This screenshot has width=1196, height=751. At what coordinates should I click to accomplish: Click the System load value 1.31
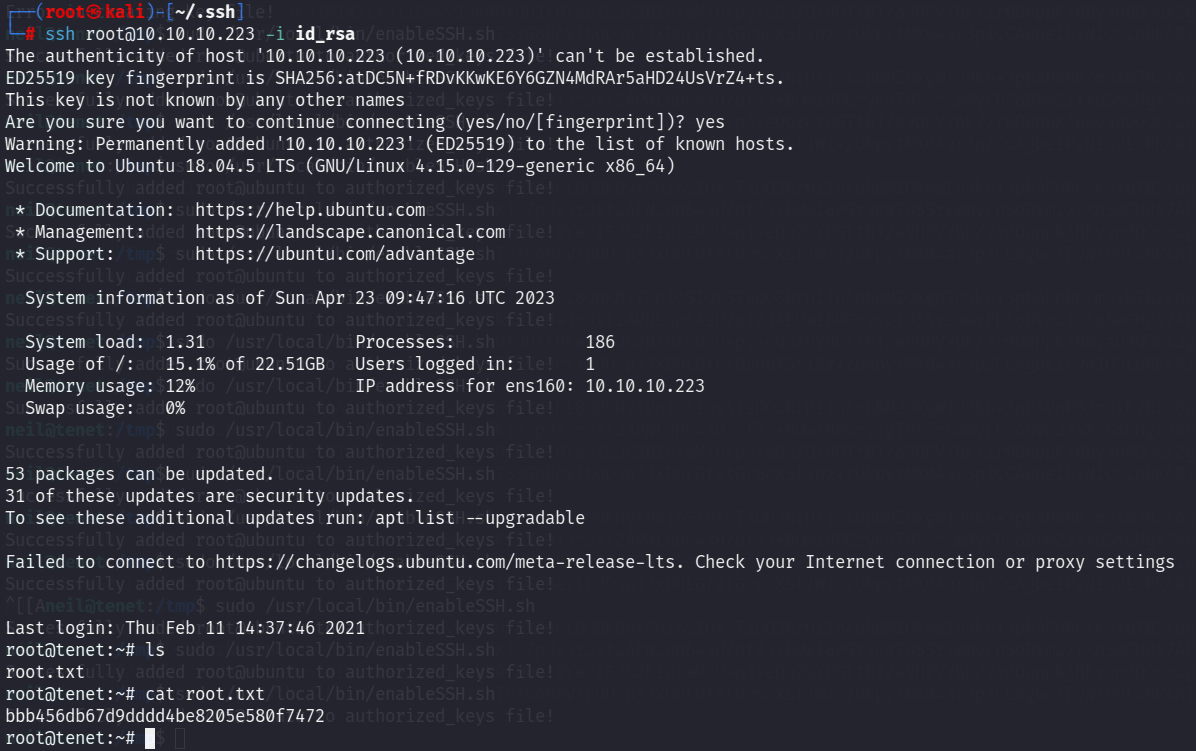(x=185, y=342)
